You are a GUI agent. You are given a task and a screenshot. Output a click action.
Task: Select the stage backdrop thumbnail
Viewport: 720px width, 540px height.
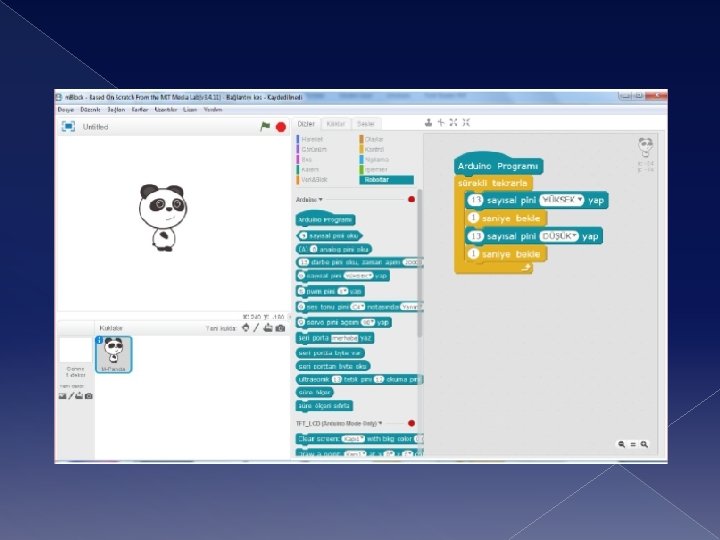pyautogui.click(x=75, y=350)
